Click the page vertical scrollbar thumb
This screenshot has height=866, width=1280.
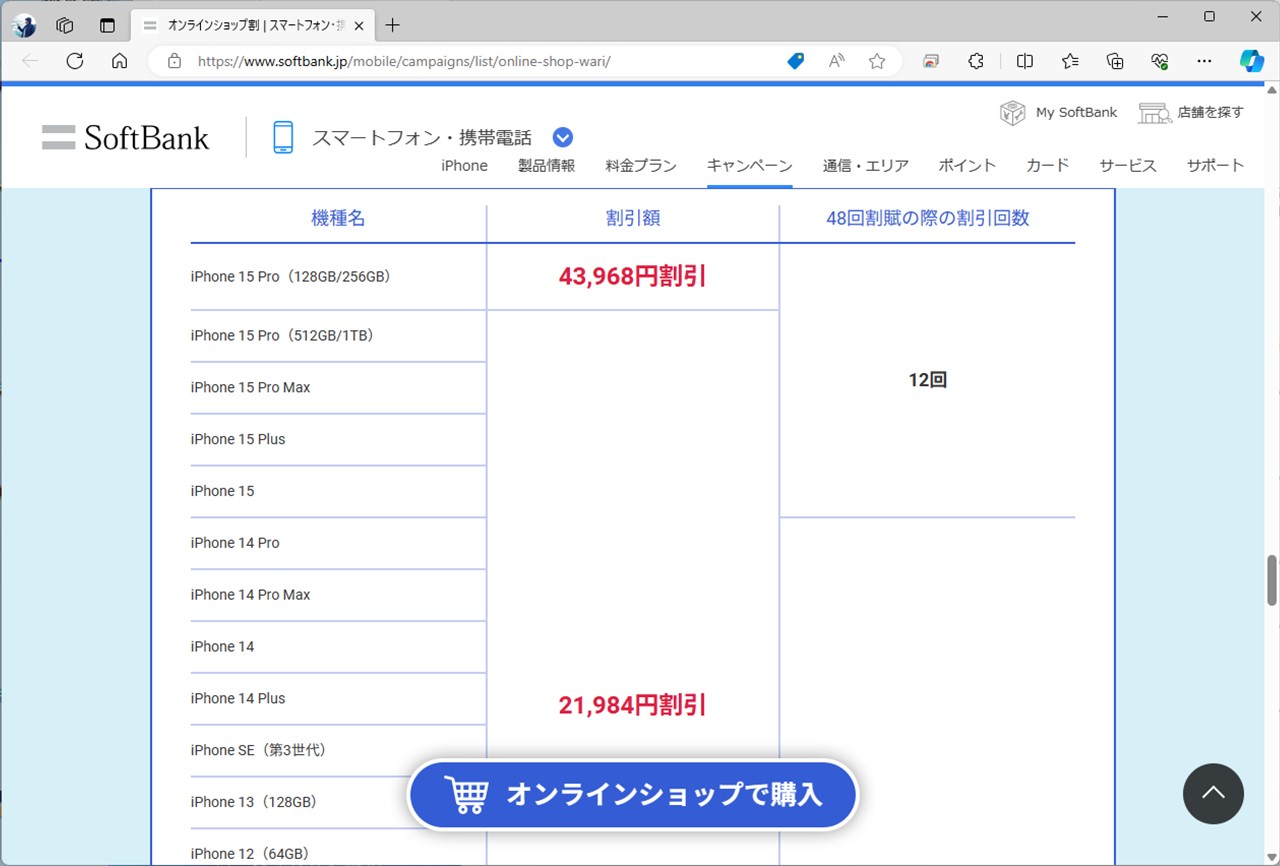pyautogui.click(x=1272, y=580)
